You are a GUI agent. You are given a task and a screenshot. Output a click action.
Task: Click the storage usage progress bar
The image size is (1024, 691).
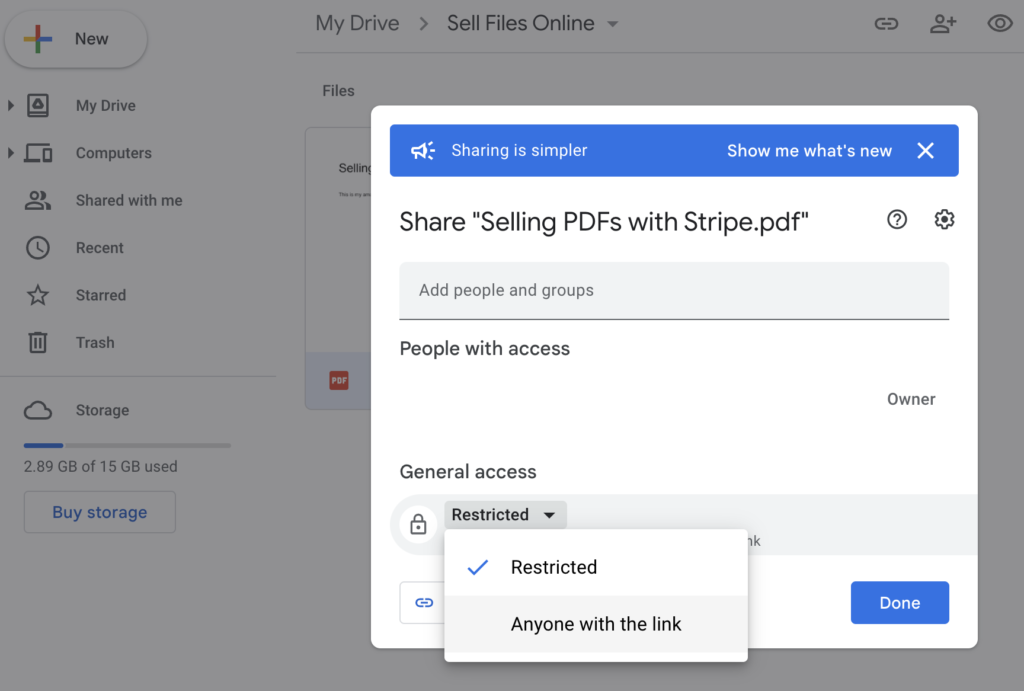(x=127, y=445)
